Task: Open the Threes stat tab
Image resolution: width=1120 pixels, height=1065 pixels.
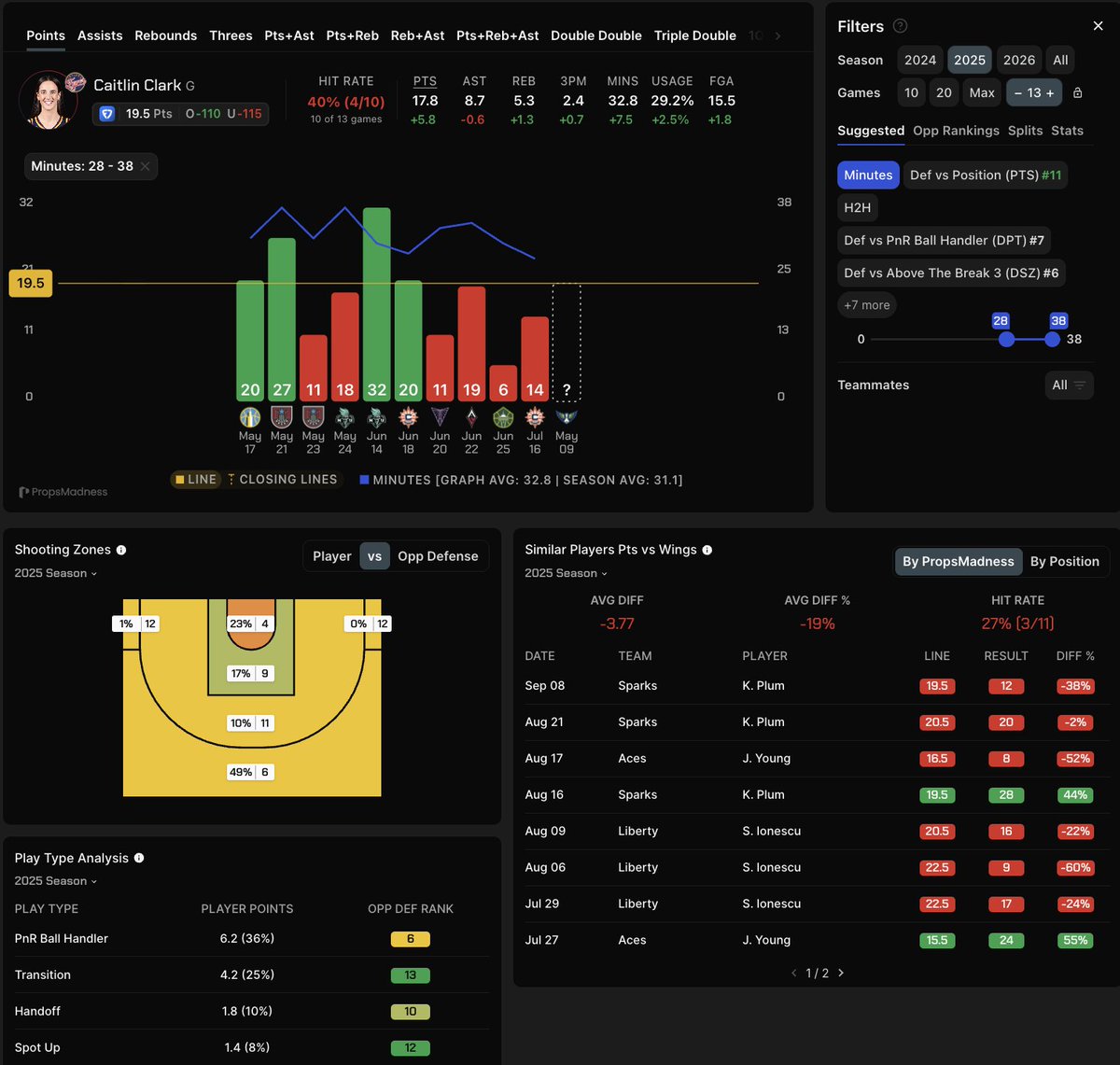Action: (x=231, y=35)
